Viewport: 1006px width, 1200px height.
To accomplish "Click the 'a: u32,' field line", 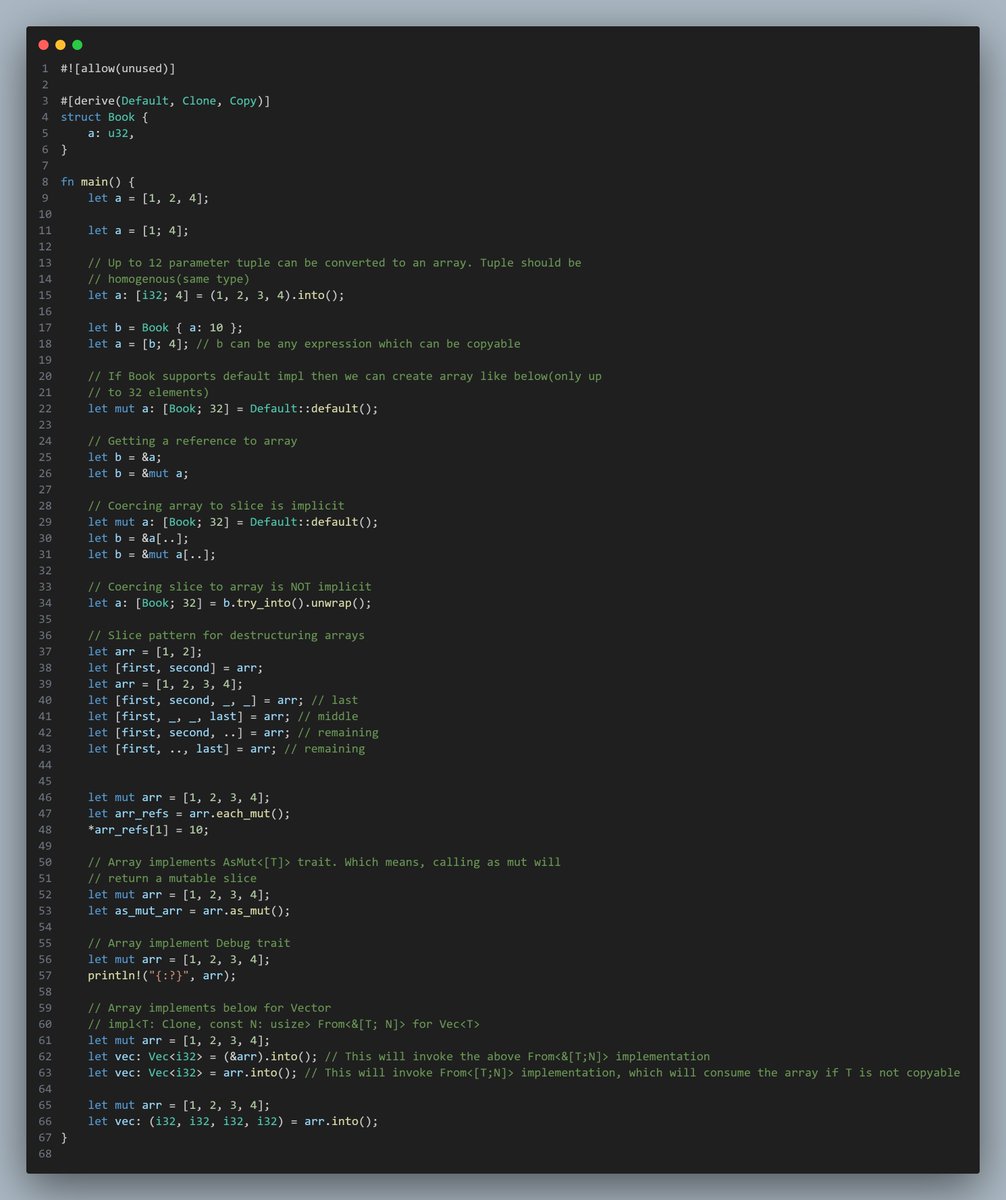I will [x=111, y=133].
